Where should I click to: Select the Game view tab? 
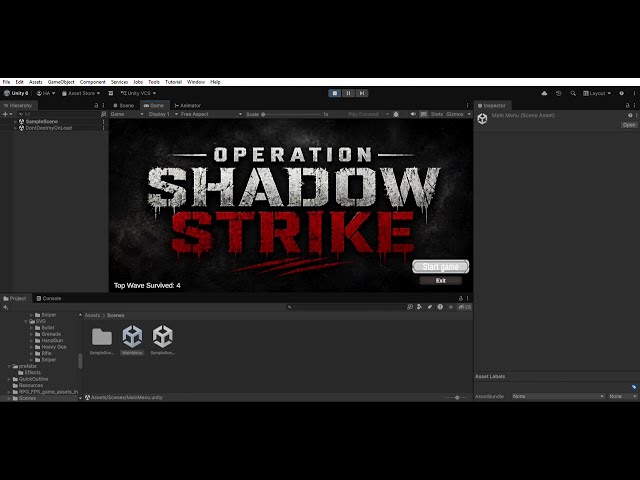click(x=154, y=105)
